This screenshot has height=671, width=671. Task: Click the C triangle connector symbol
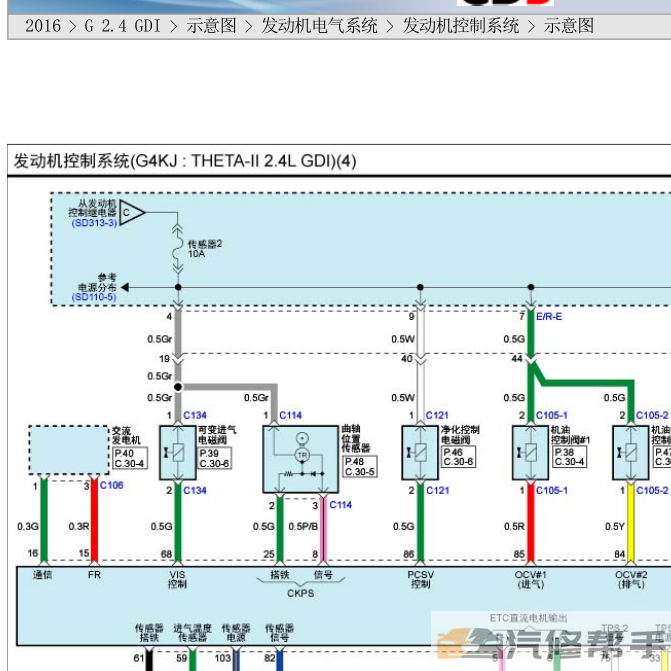132,212
